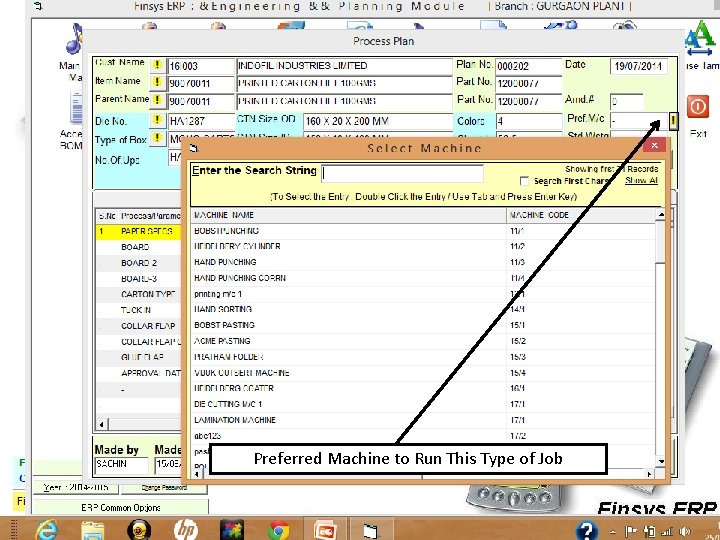The width and height of the screenshot is (720, 540).
Task: Select the LAMINATION MACHINE row
Action: tap(423, 420)
